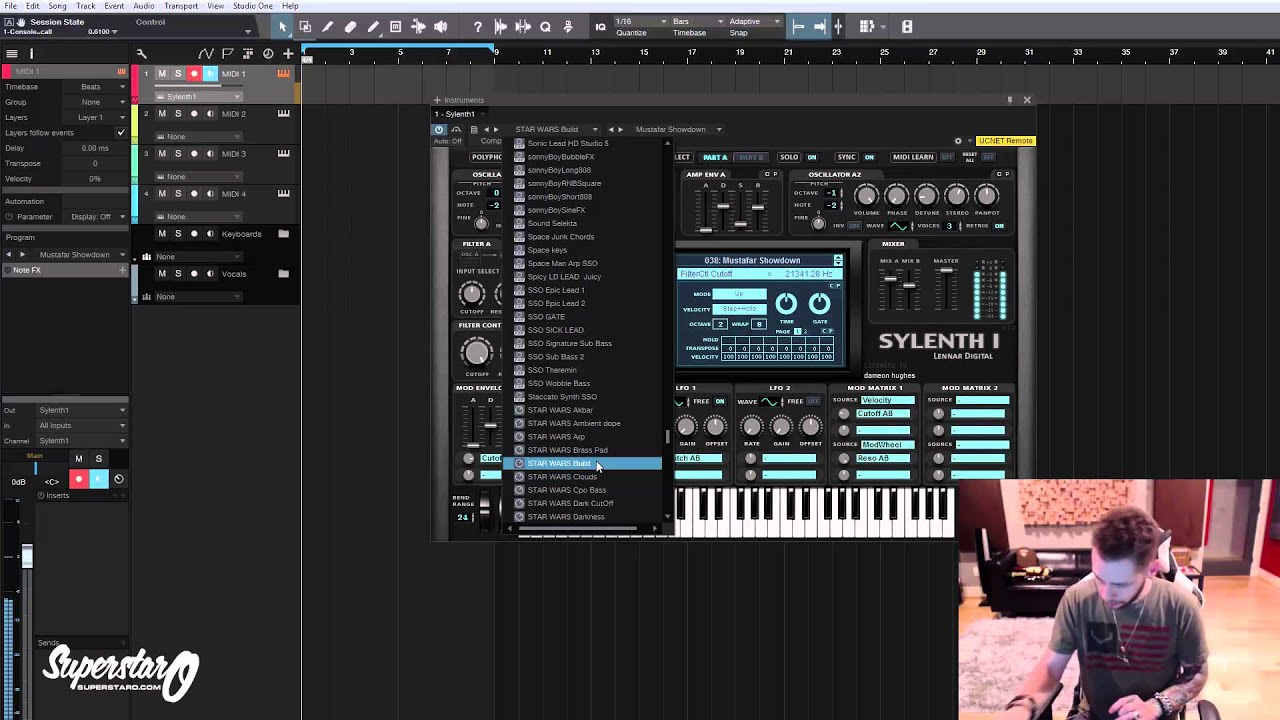Viewport: 1280px width, 720px height.
Task: Activate the Paint tool on the toolbar
Action: point(373,27)
